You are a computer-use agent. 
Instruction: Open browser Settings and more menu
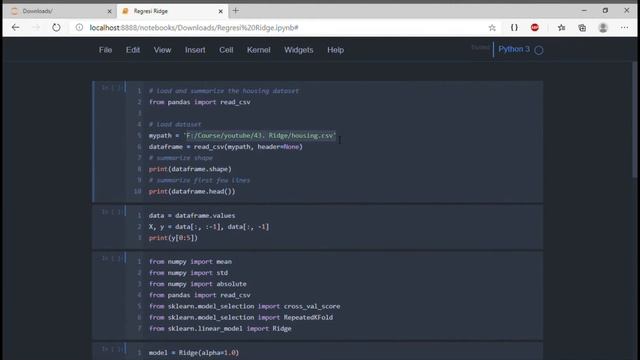(x=624, y=27)
